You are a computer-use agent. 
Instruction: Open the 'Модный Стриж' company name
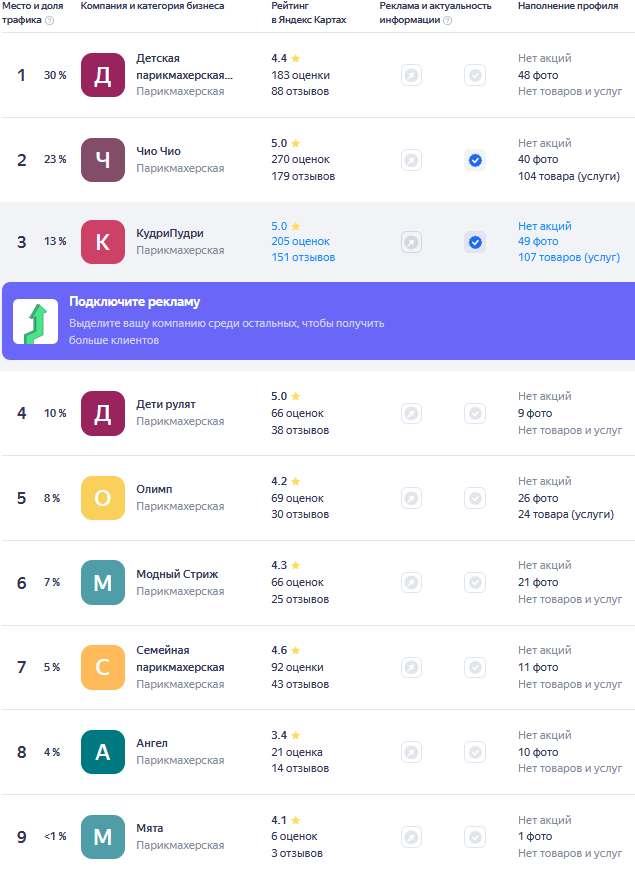point(177,575)
